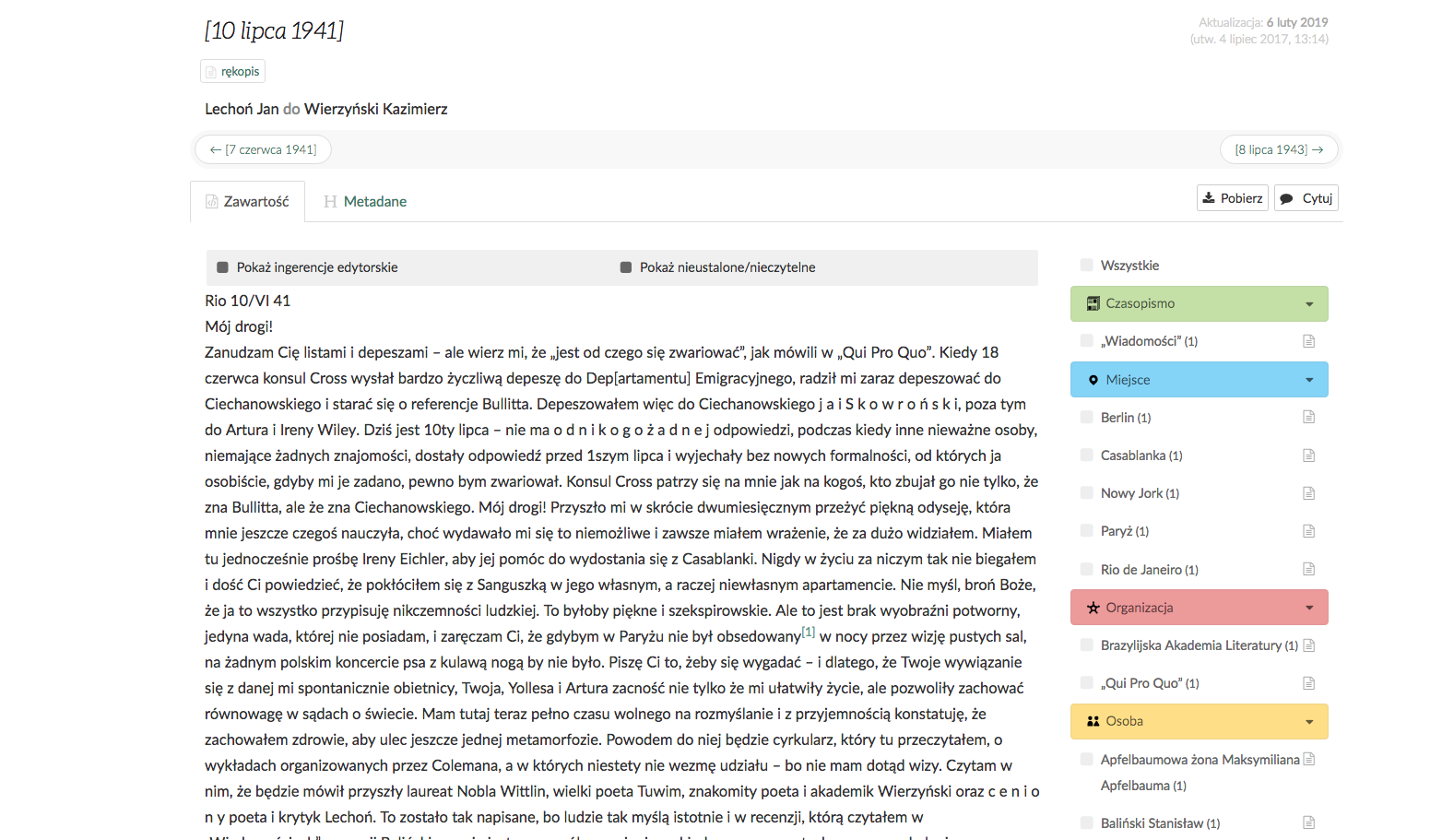Download the letter with Pobierz button
The width and height of the screenshot is (1442, 840).
point(1233,198)
